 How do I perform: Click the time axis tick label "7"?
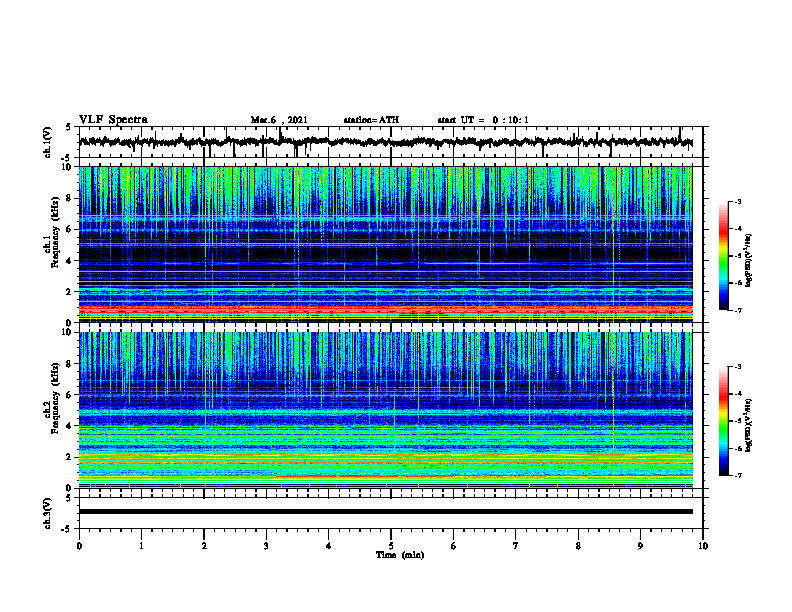(516, 546)
